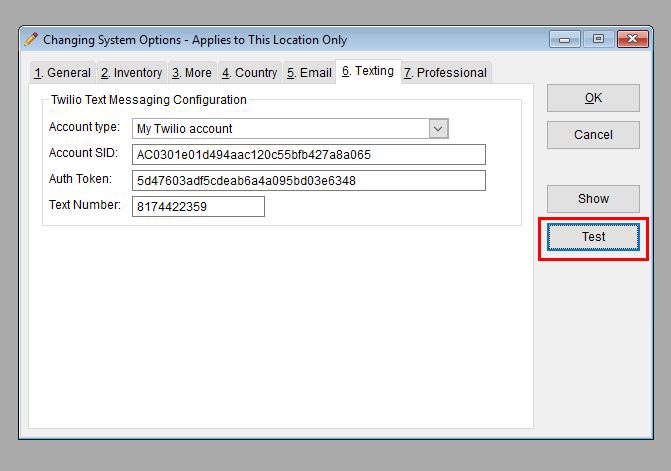Click the Show button
671x471 pixels.
click(593, 198)
